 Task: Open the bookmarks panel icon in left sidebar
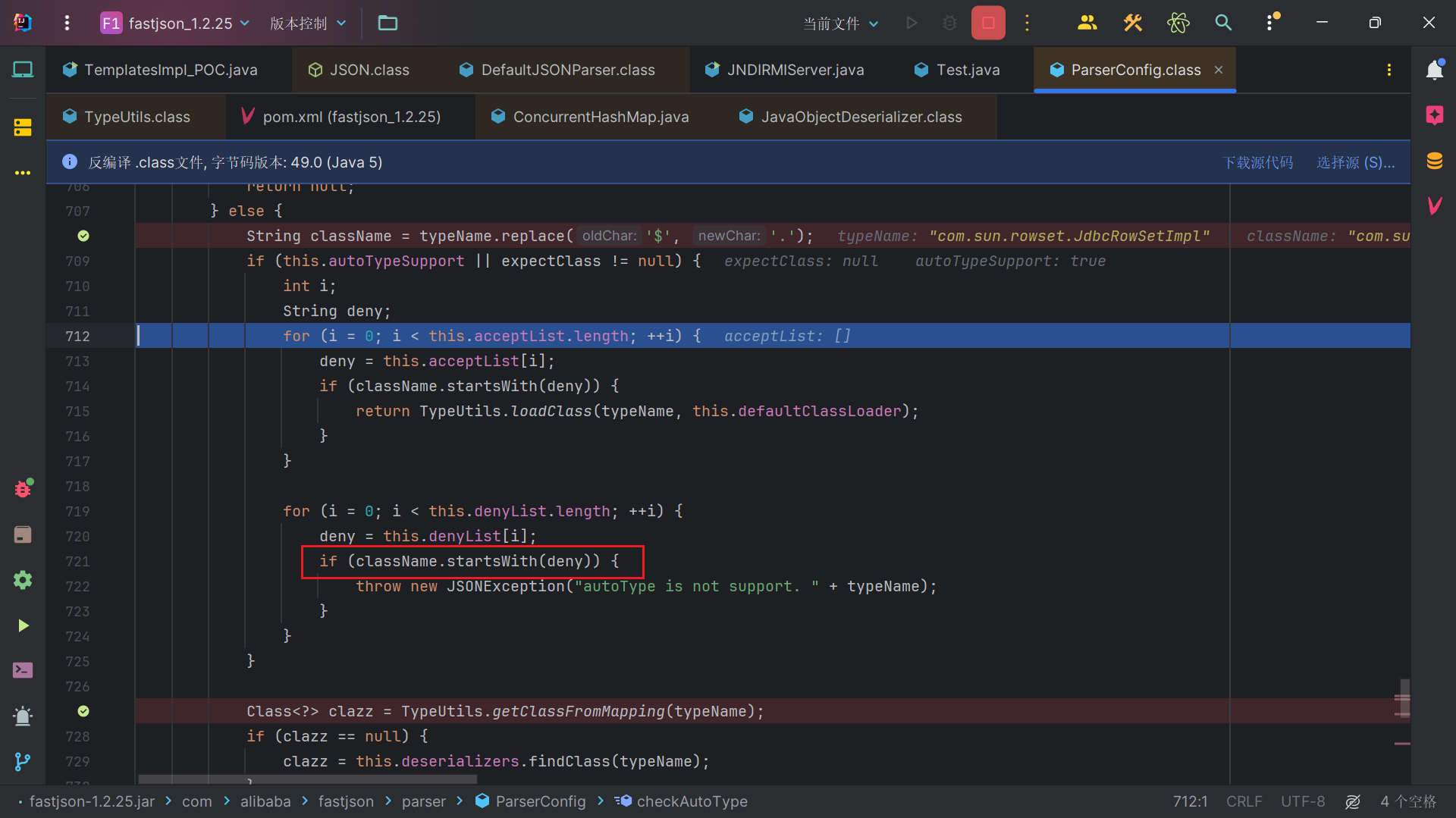point(23,534)
